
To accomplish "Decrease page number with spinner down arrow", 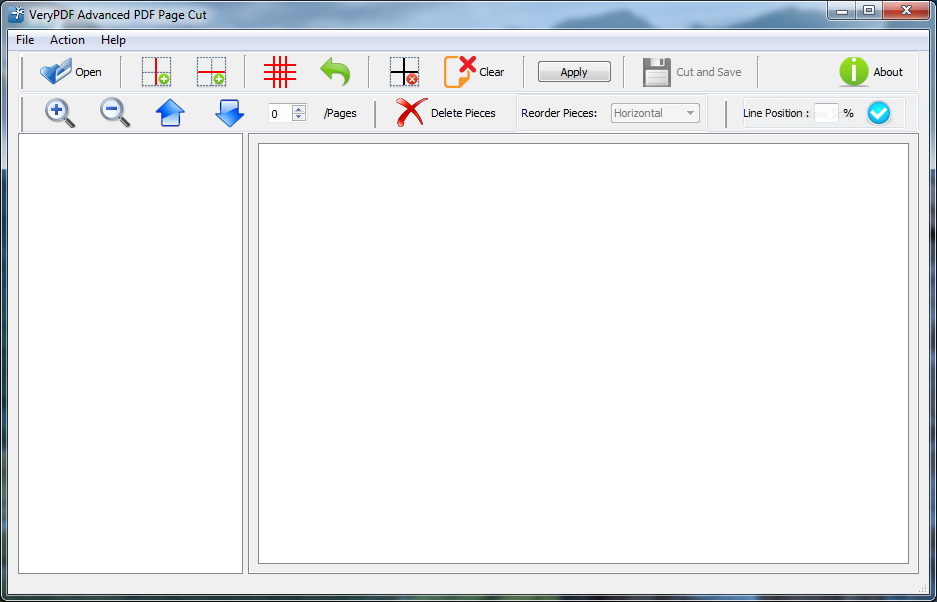I will [x=299, y=117].
